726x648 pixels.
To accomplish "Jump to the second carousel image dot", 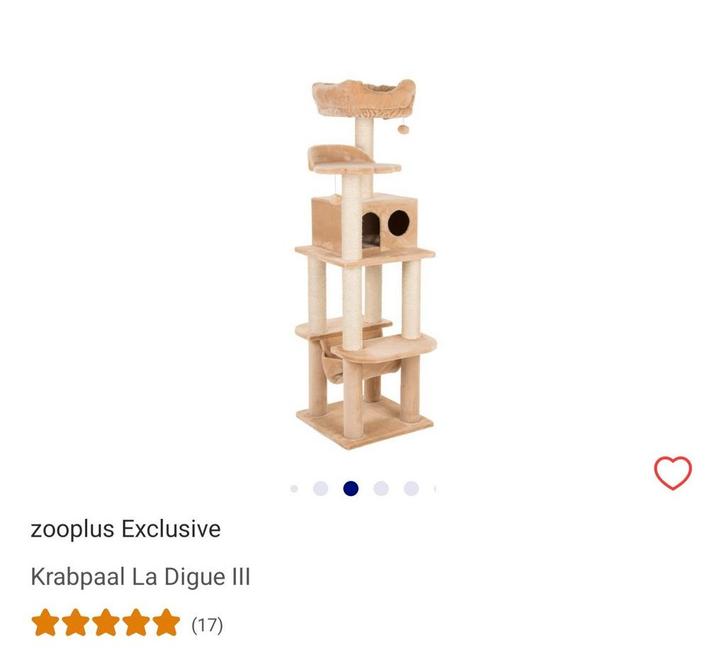I will [320, 488].
